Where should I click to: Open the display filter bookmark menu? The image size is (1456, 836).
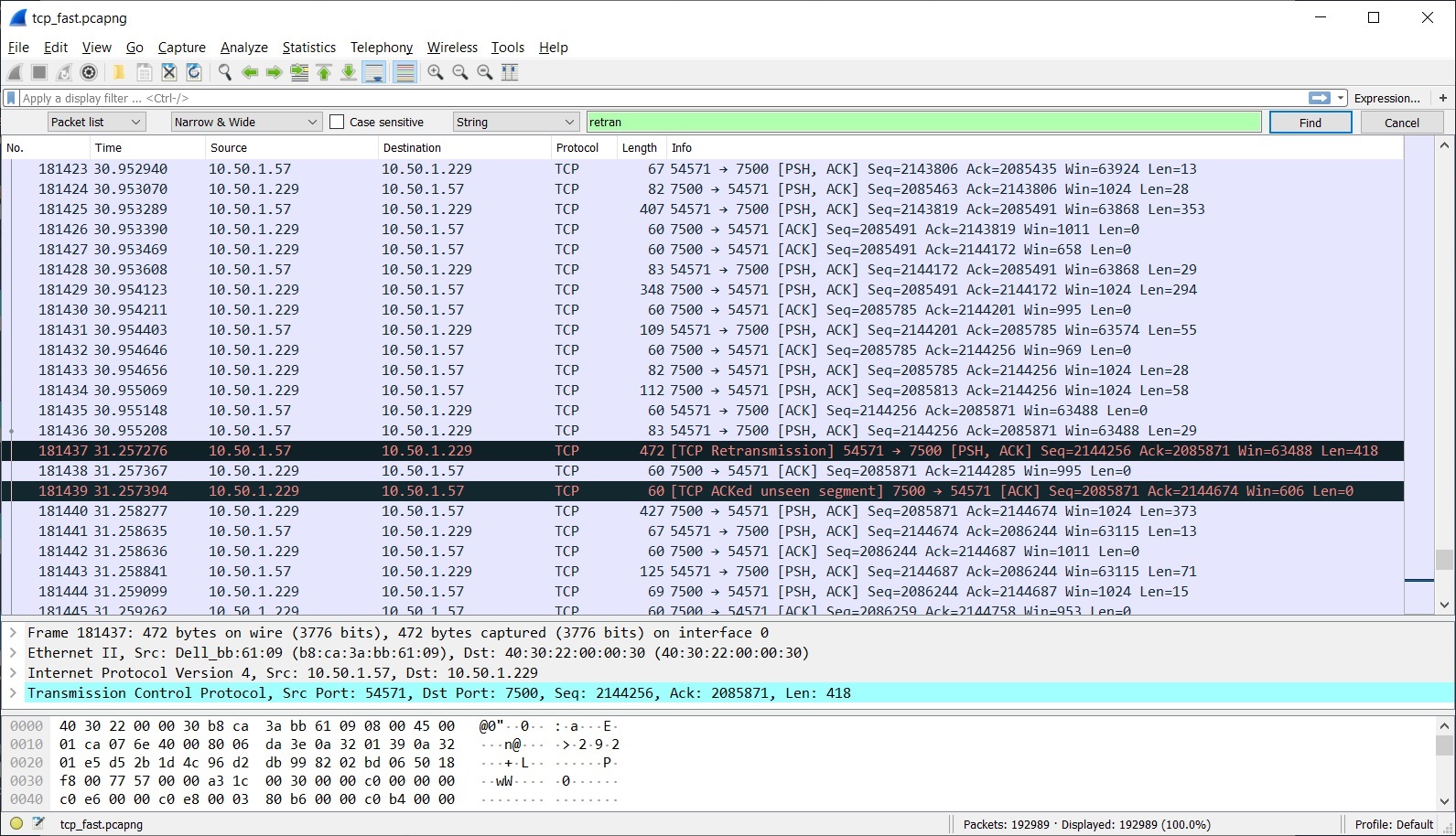11,98
